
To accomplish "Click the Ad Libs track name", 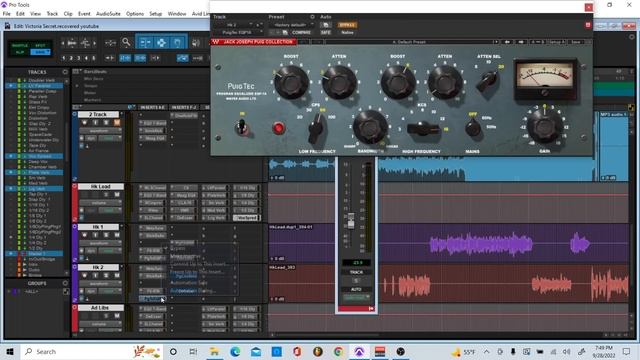I will (x=100, y=308).
